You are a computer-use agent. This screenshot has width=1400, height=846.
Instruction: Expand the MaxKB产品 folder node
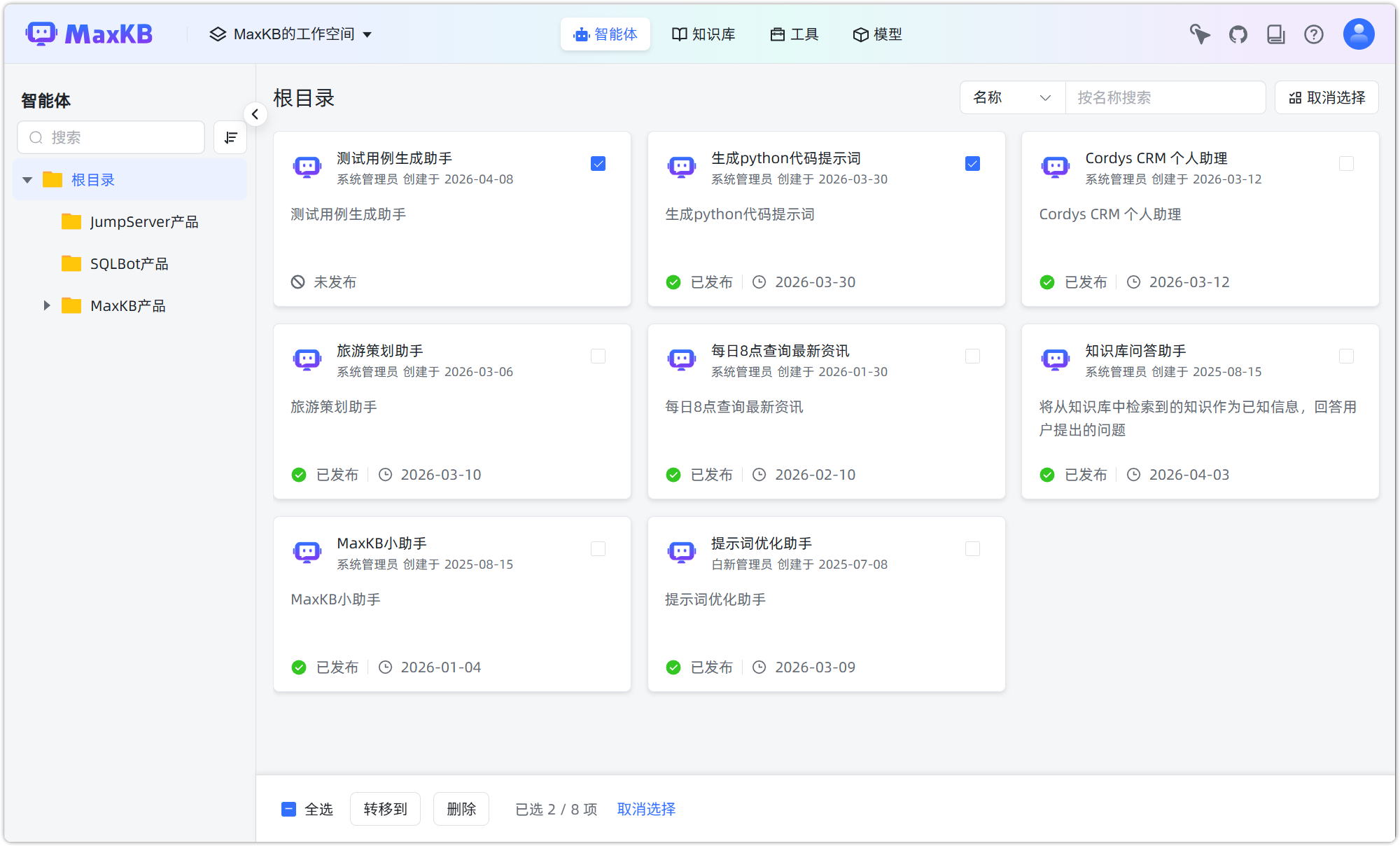(x=46, y=305)
